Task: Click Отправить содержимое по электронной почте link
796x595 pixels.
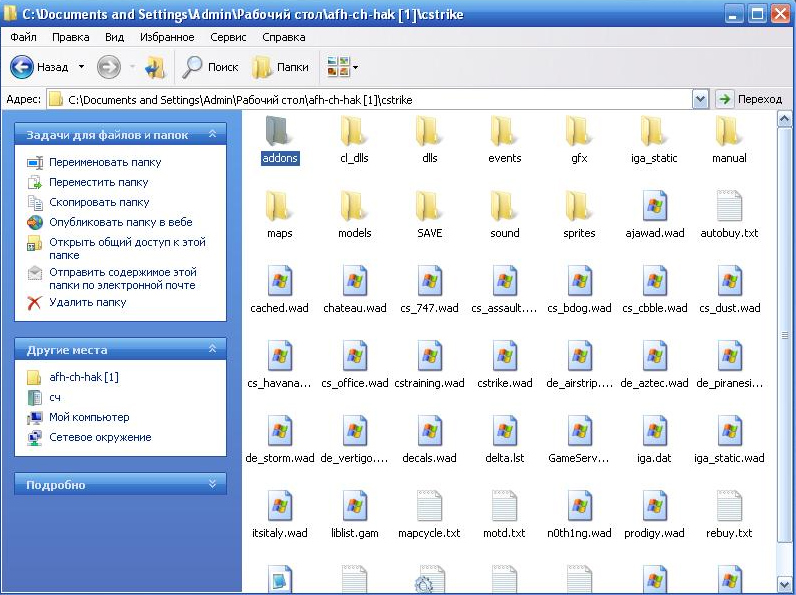Action: coord(122,279)
